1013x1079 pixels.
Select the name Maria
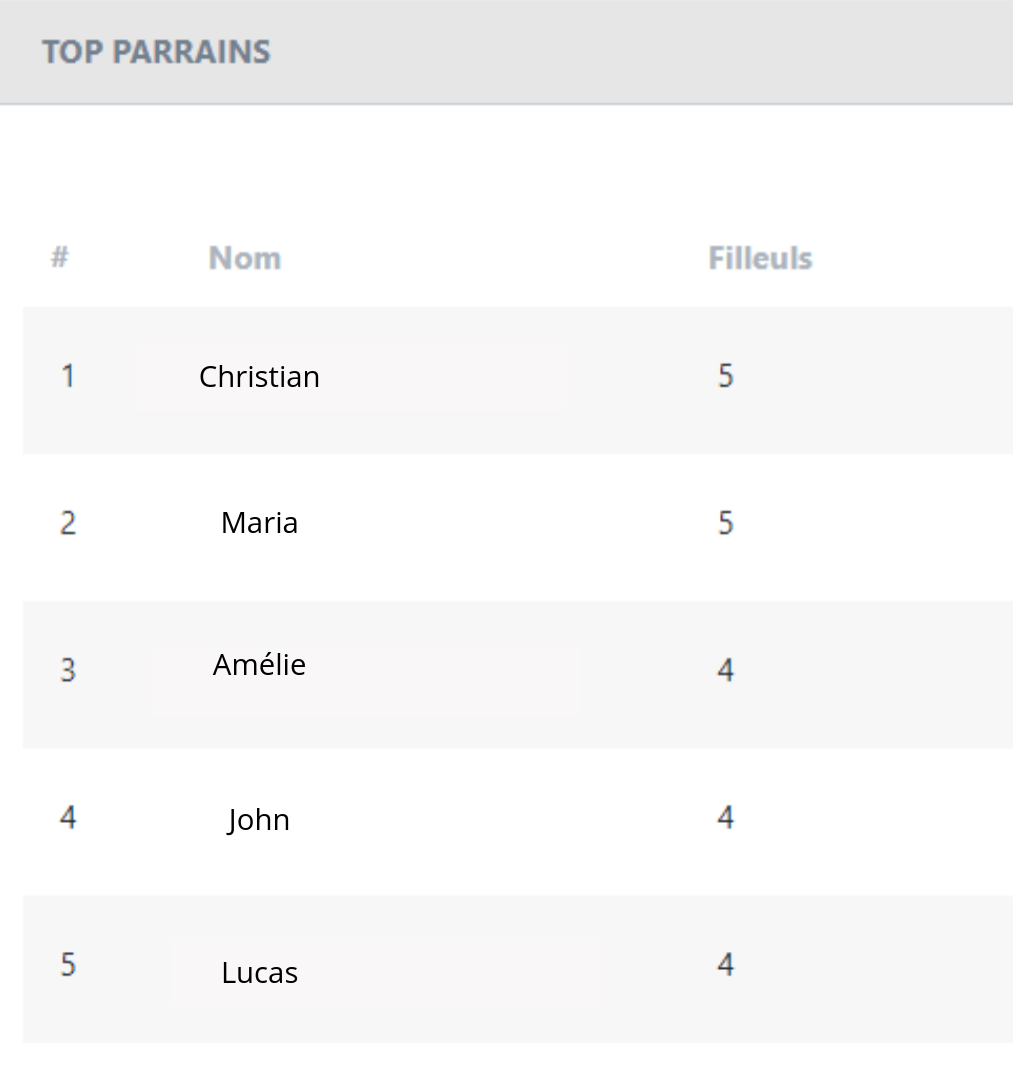(259, 523)
